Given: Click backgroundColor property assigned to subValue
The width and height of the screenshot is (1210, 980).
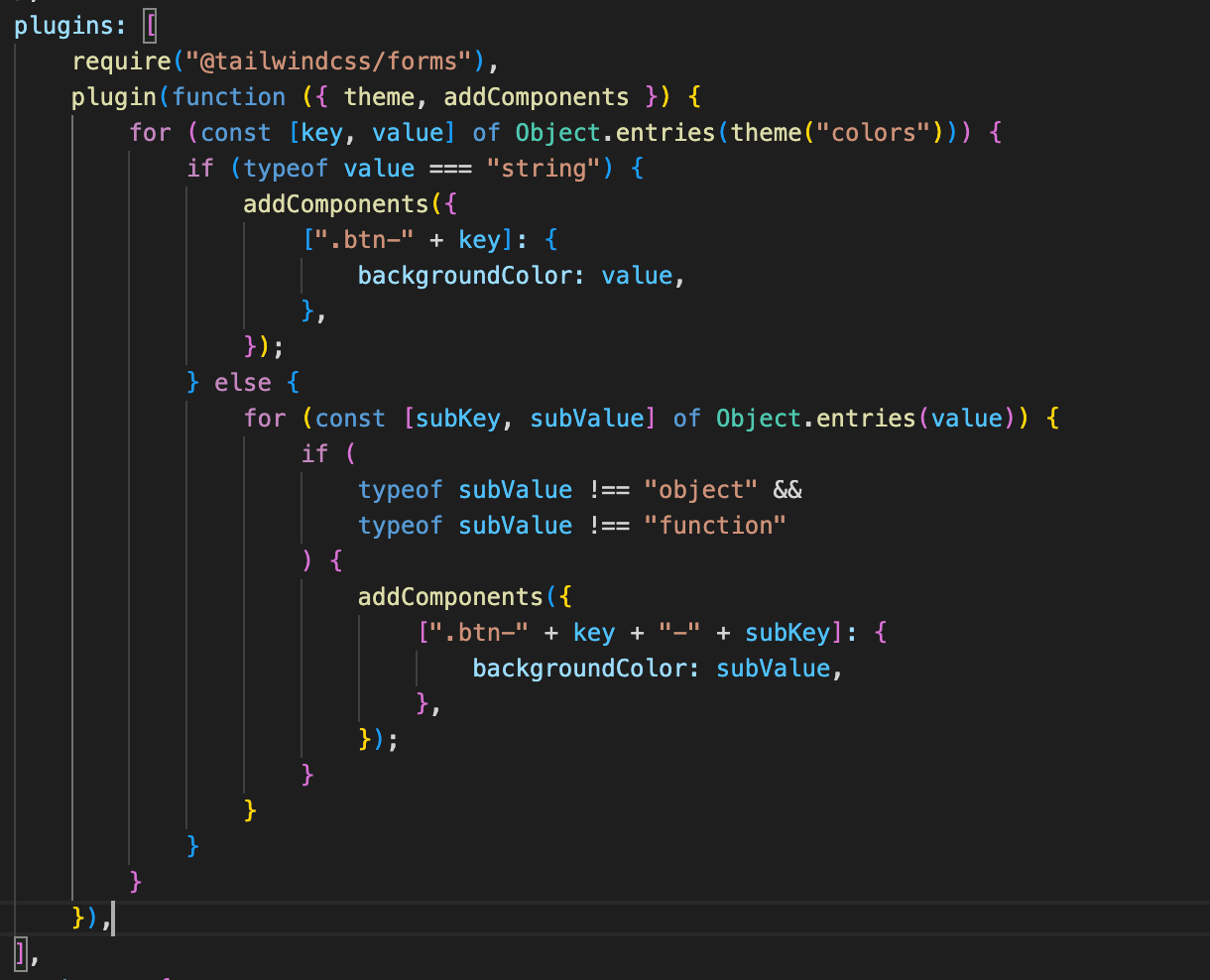Looking at the screenshot, I should click(x=579, y=669).
